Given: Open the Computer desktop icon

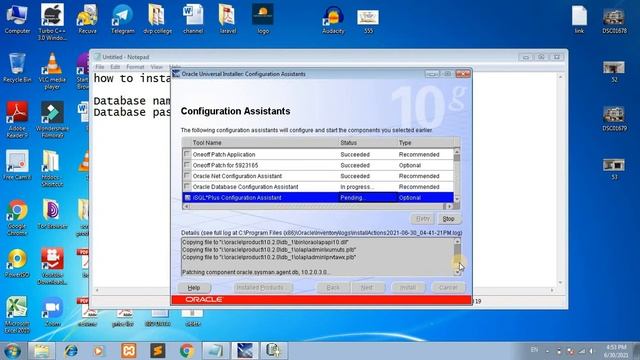Looking at the screenshot, I should tap(17, 20).
